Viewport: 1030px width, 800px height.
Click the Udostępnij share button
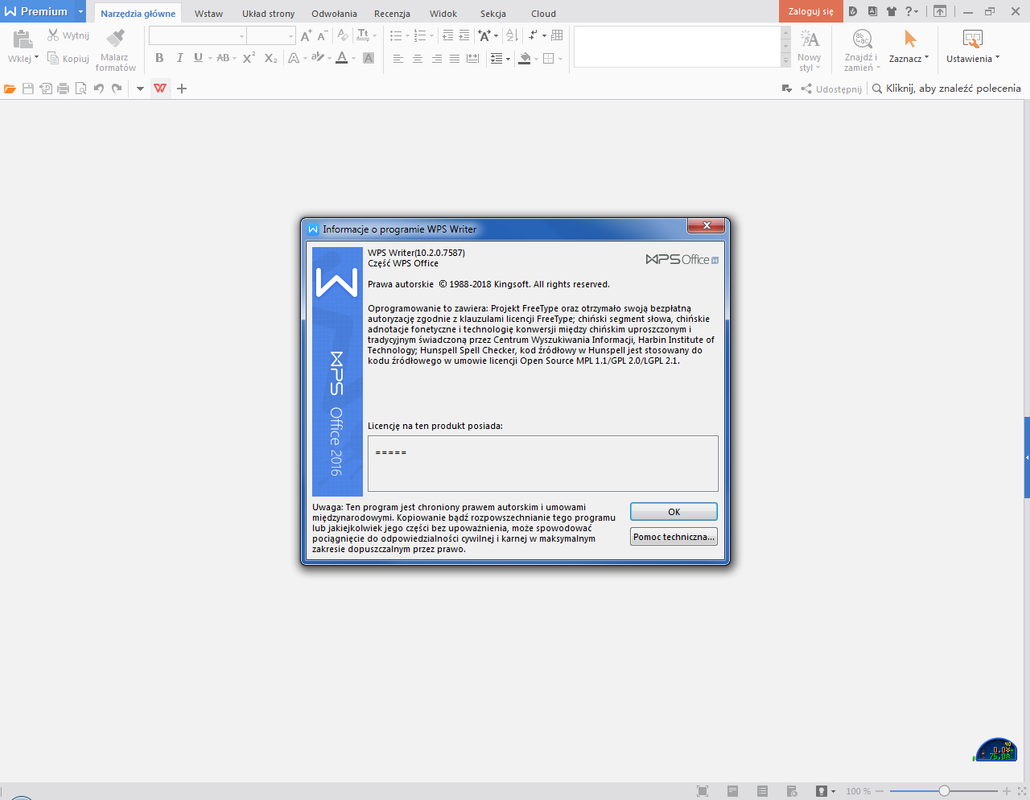click(831, 89)
